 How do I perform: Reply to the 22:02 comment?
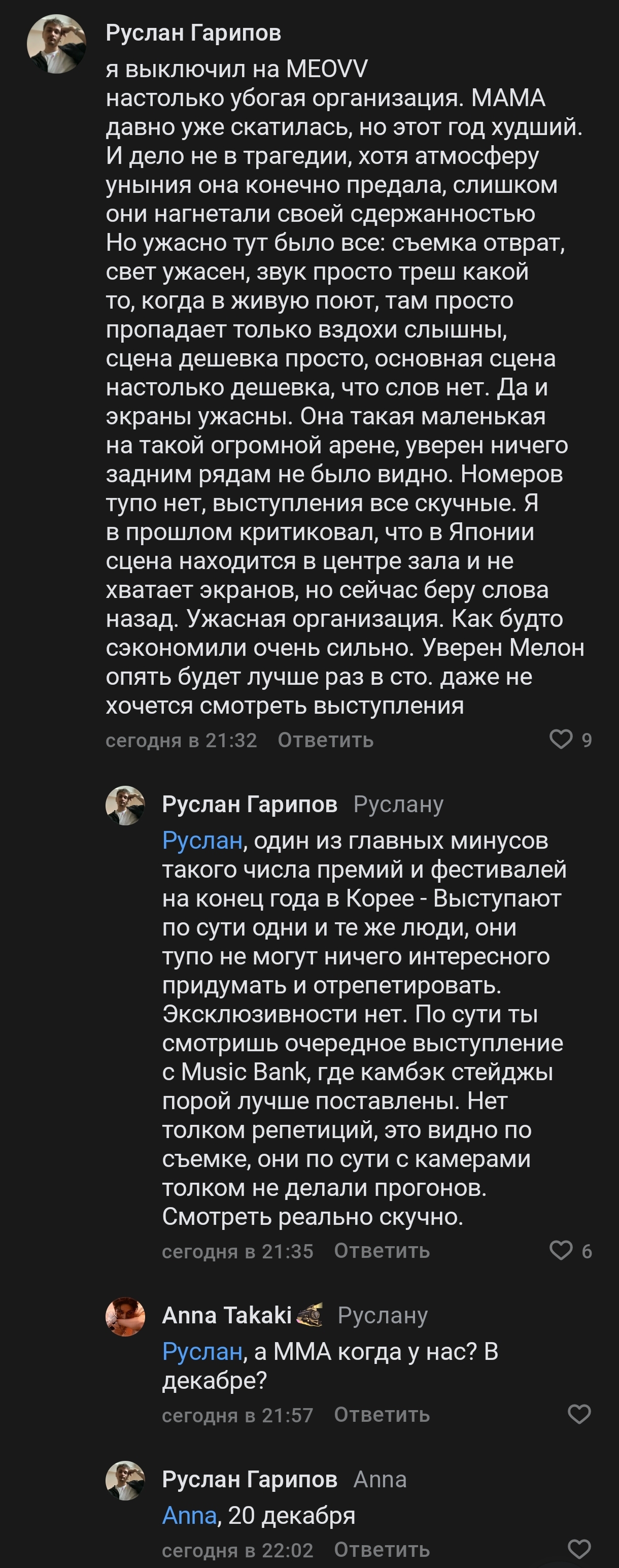382,1549
